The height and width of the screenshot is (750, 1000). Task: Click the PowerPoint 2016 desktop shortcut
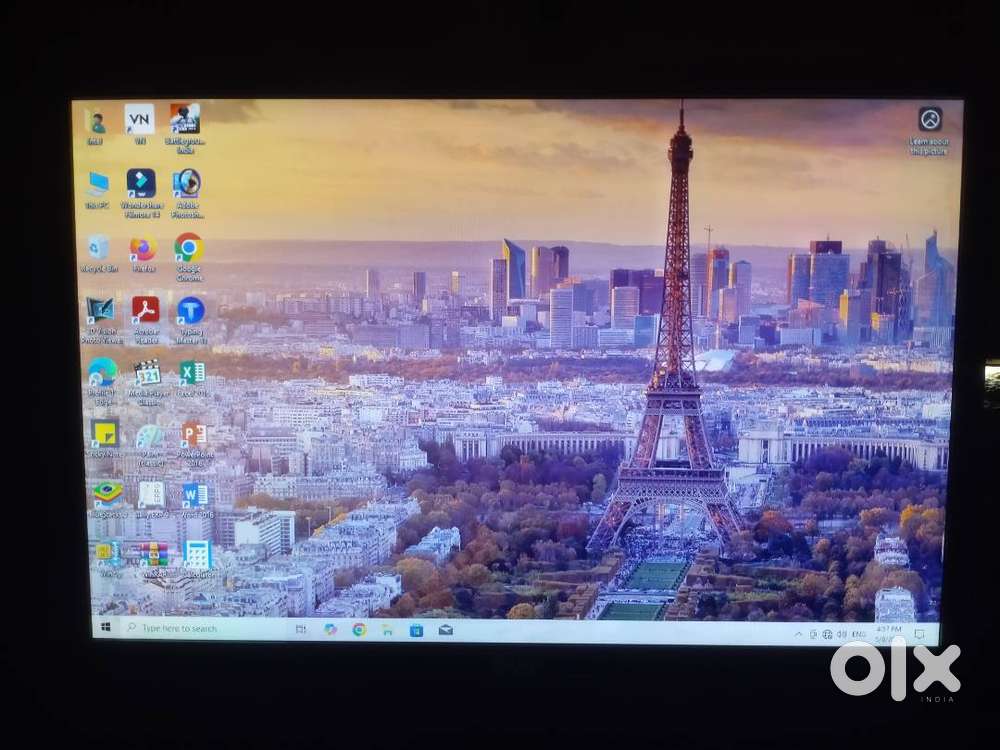click(194, 435)
